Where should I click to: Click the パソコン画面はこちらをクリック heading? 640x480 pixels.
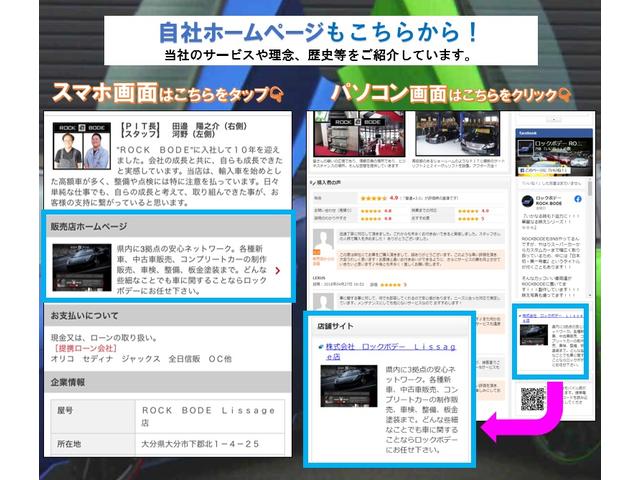(450, 93)
